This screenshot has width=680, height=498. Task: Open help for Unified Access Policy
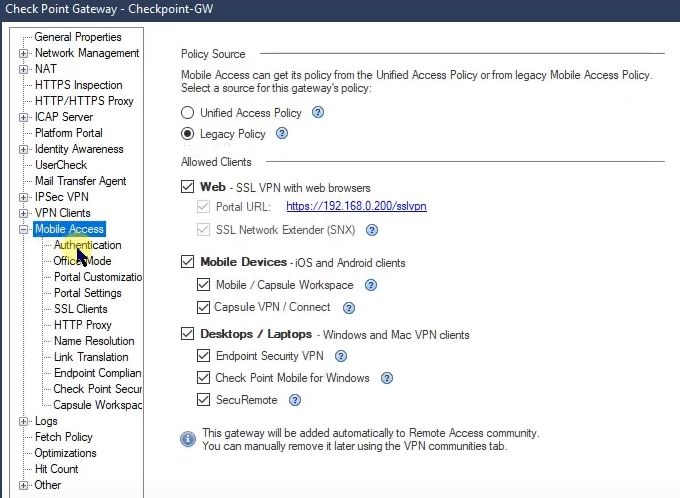point(318,112)
